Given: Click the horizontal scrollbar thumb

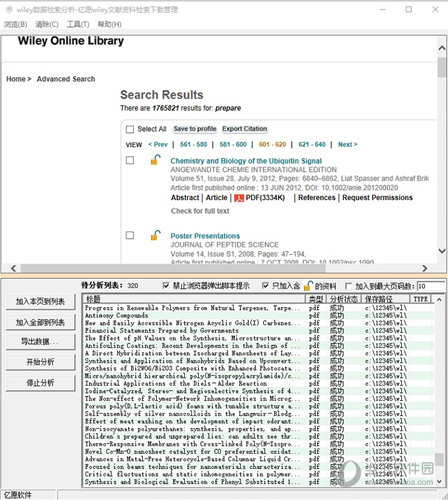Looking at the screenshot, I should click(173, 268).
